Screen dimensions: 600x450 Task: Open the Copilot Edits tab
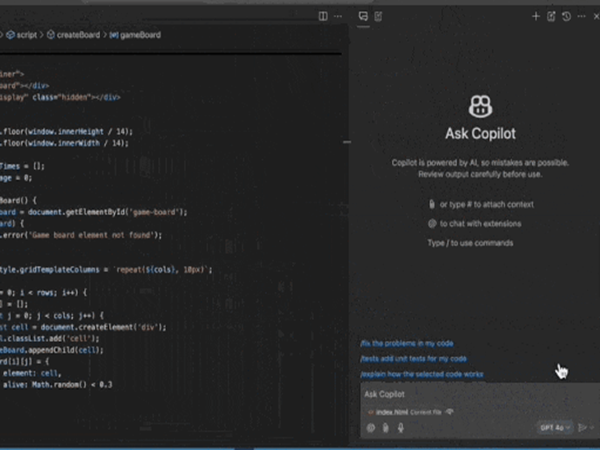click(x=380, y=16)
